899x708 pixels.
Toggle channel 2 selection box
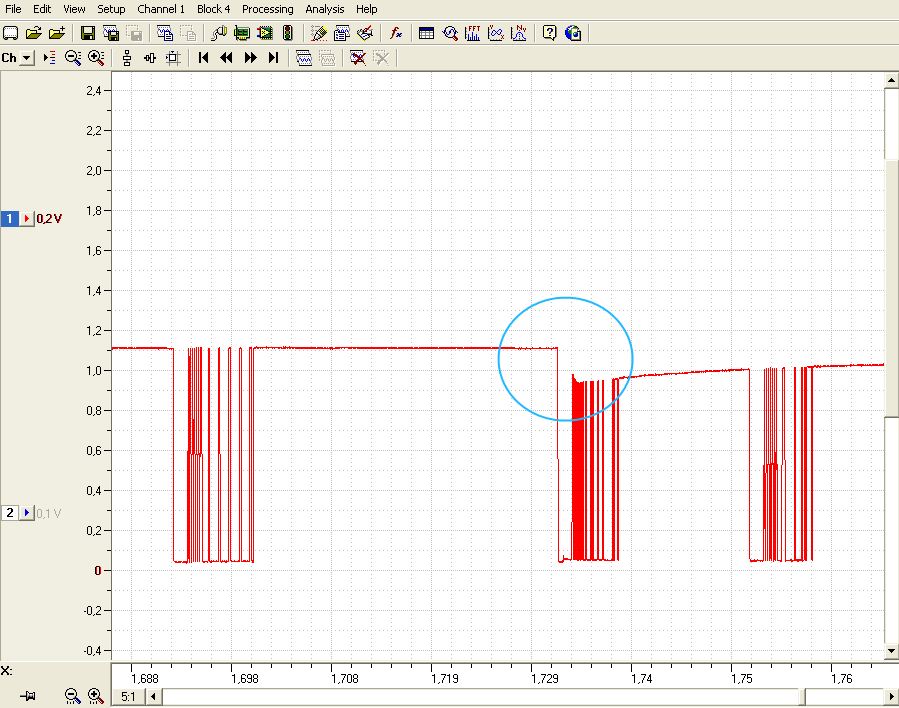pyautogui.click(x=9, y=513)
